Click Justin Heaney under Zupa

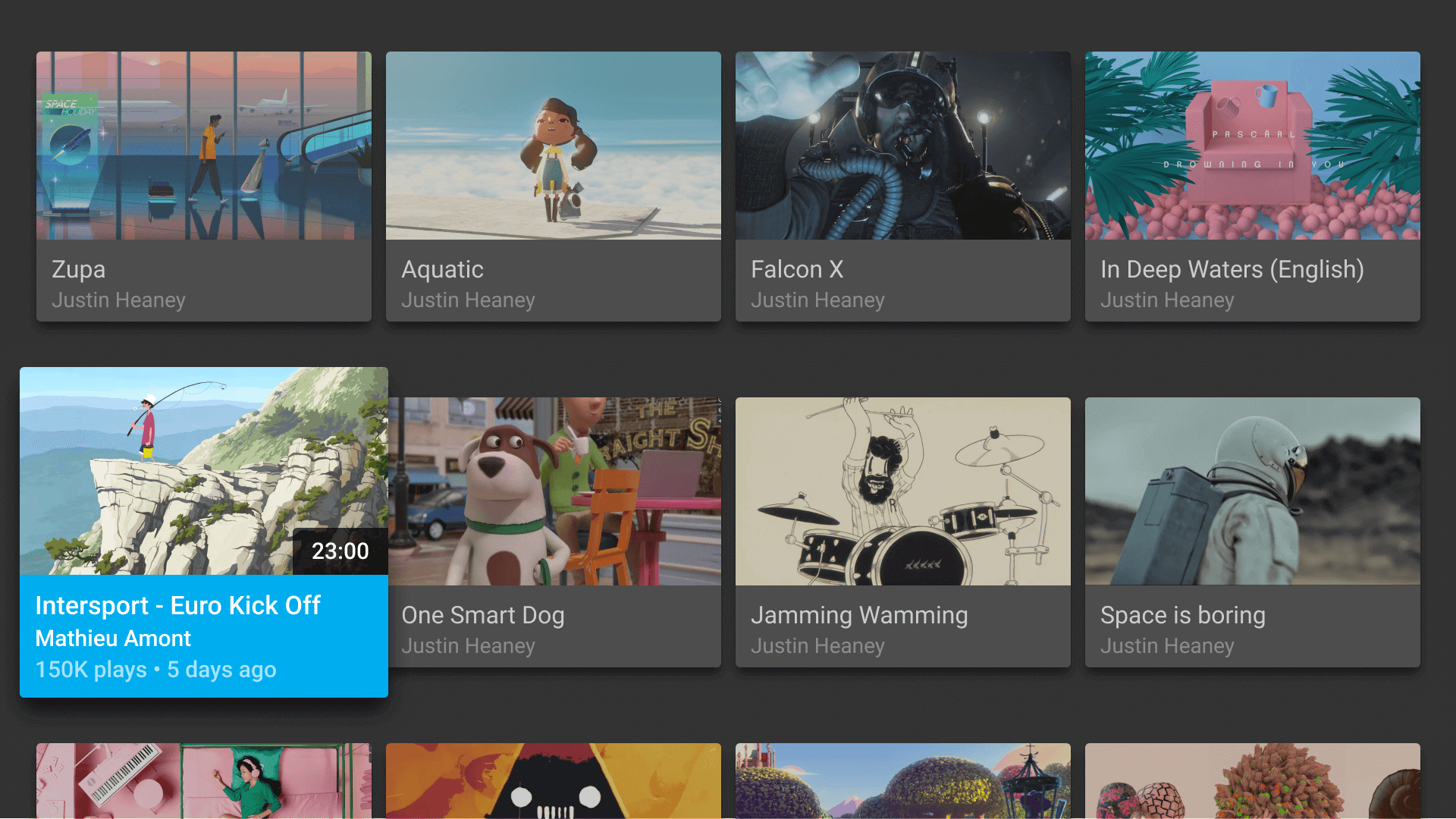(x=118, y=300)
